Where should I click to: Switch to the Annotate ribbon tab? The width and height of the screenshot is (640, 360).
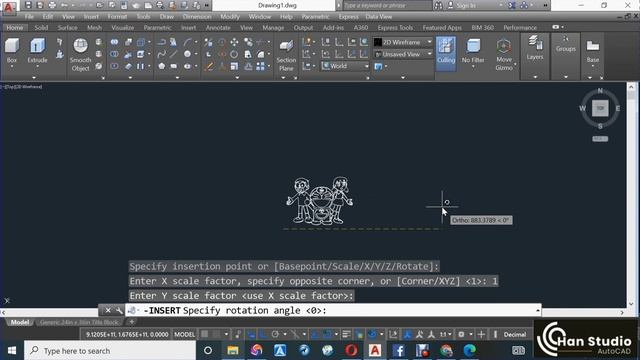[218, 27]
